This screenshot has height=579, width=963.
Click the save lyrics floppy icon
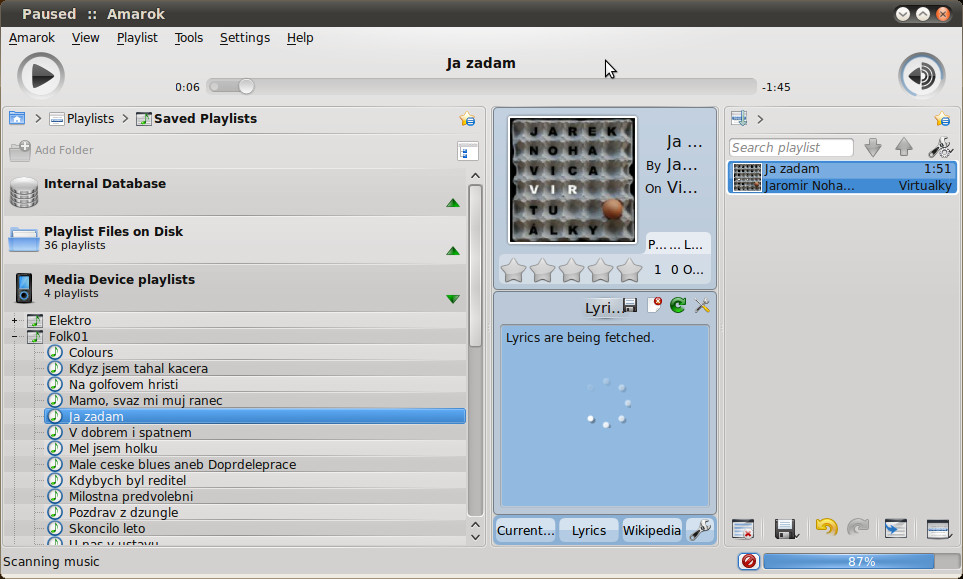coord(630,306)
